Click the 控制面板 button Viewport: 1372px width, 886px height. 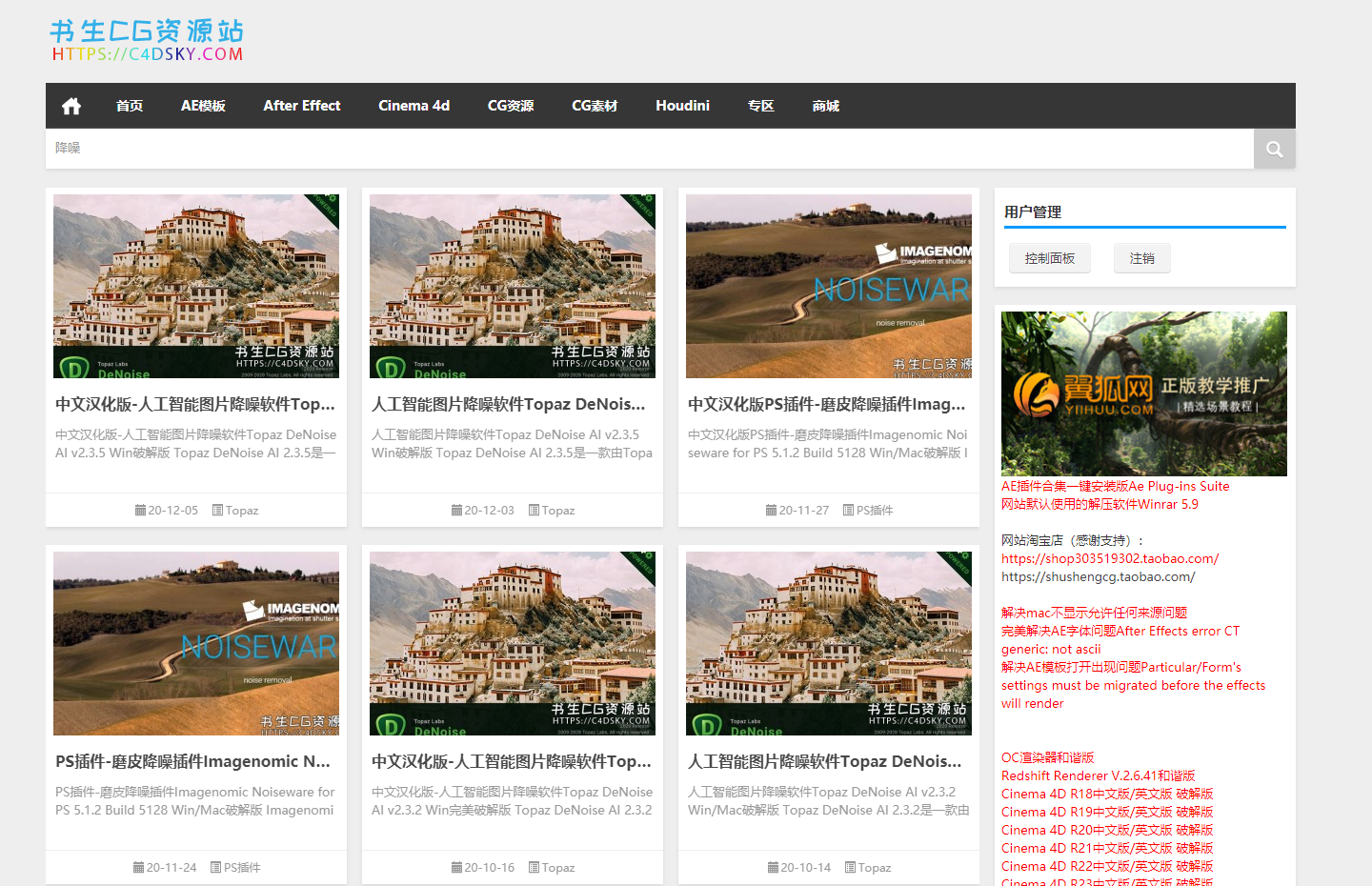(1049, 258)
